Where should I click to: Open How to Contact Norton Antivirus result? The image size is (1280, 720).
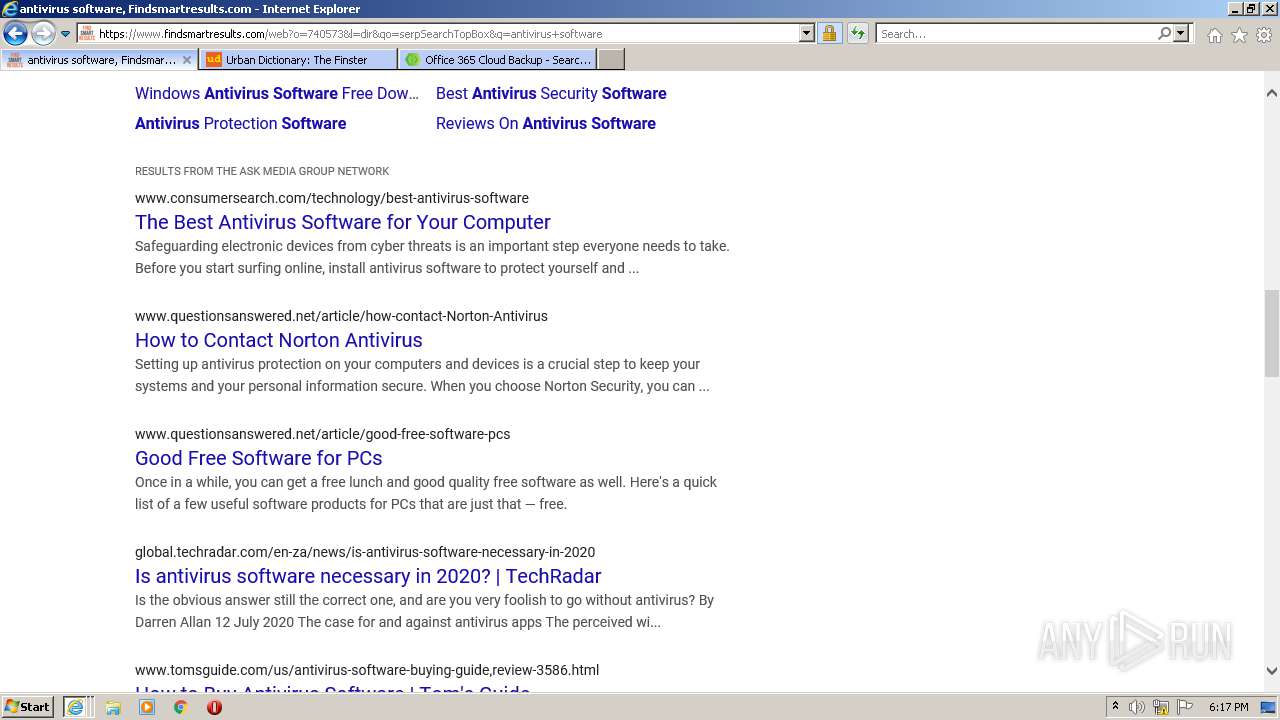(279, 340)
